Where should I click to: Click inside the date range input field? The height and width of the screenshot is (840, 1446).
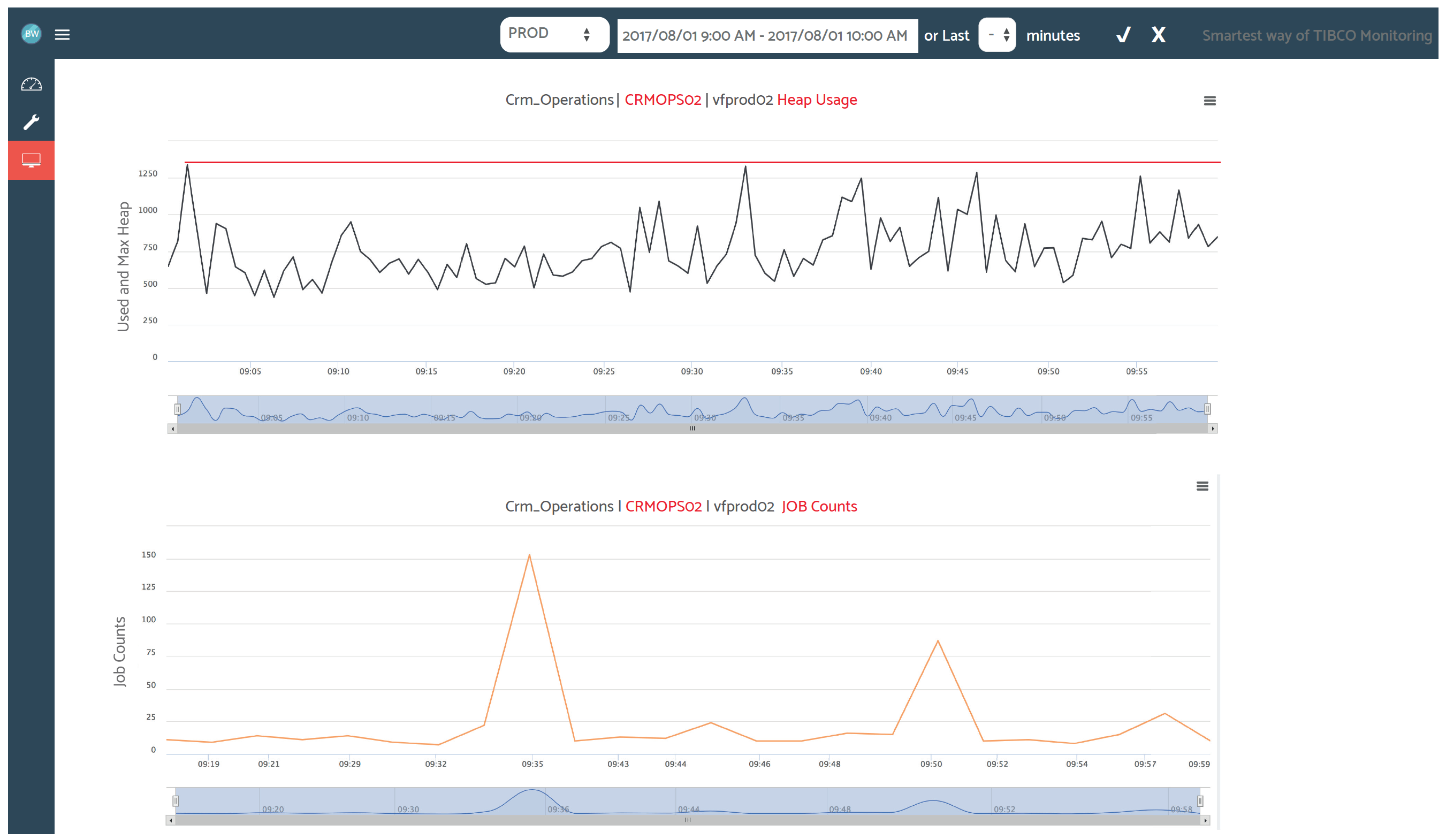click(766, 35)
